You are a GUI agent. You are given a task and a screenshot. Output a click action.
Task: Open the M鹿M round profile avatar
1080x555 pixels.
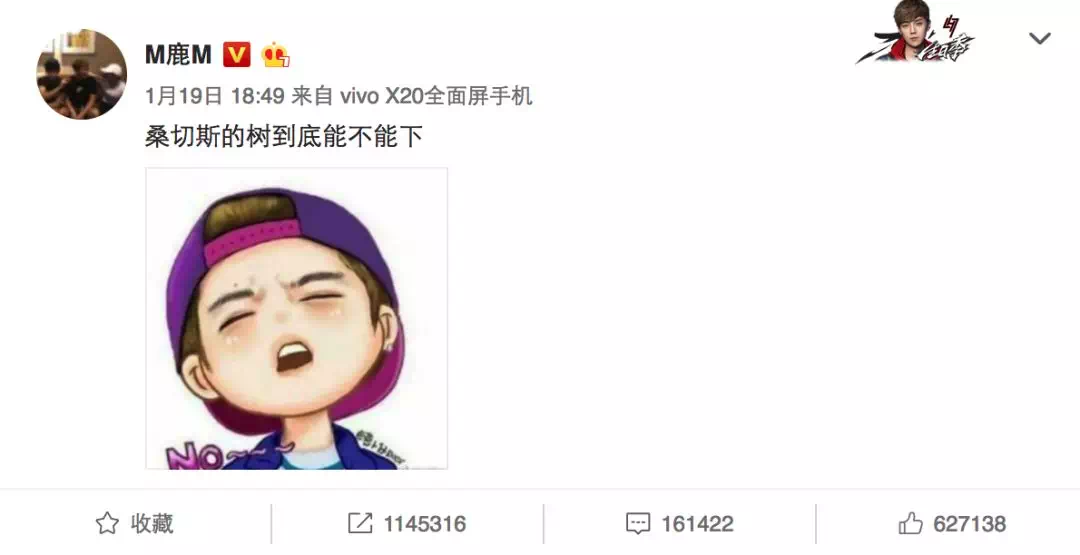[81, 74]
